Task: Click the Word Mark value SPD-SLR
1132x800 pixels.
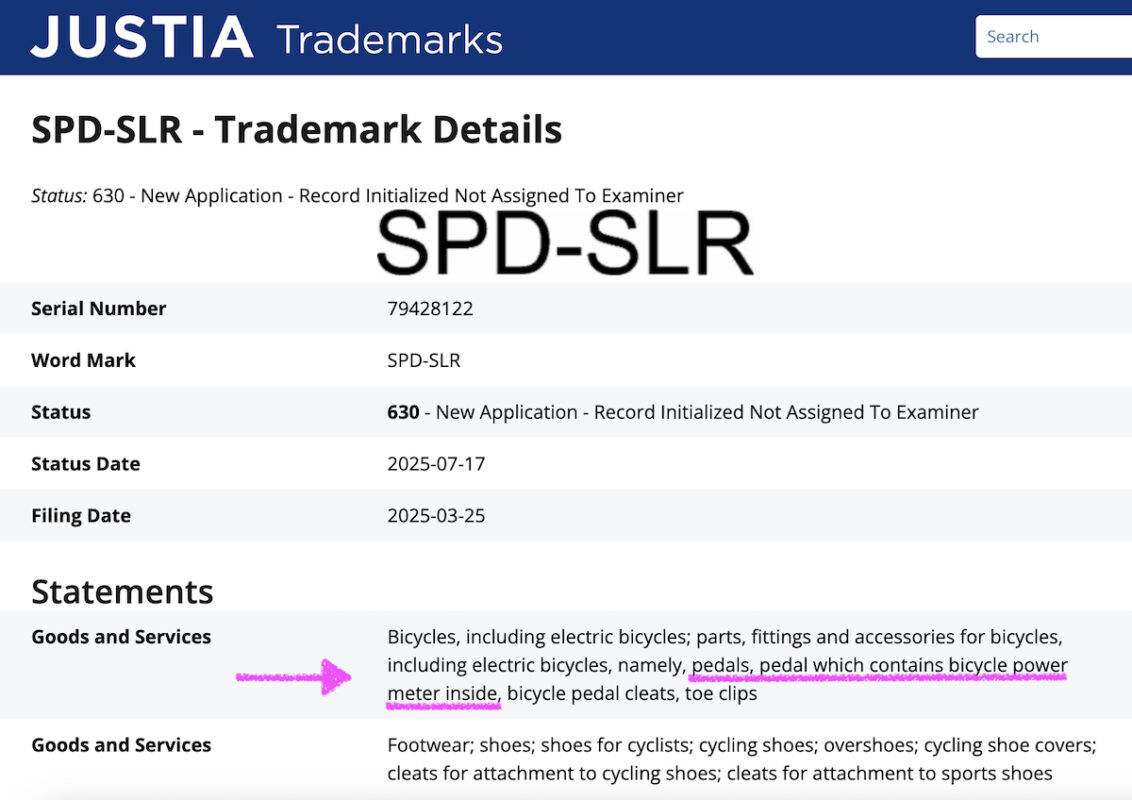Action: click(424, 360)
